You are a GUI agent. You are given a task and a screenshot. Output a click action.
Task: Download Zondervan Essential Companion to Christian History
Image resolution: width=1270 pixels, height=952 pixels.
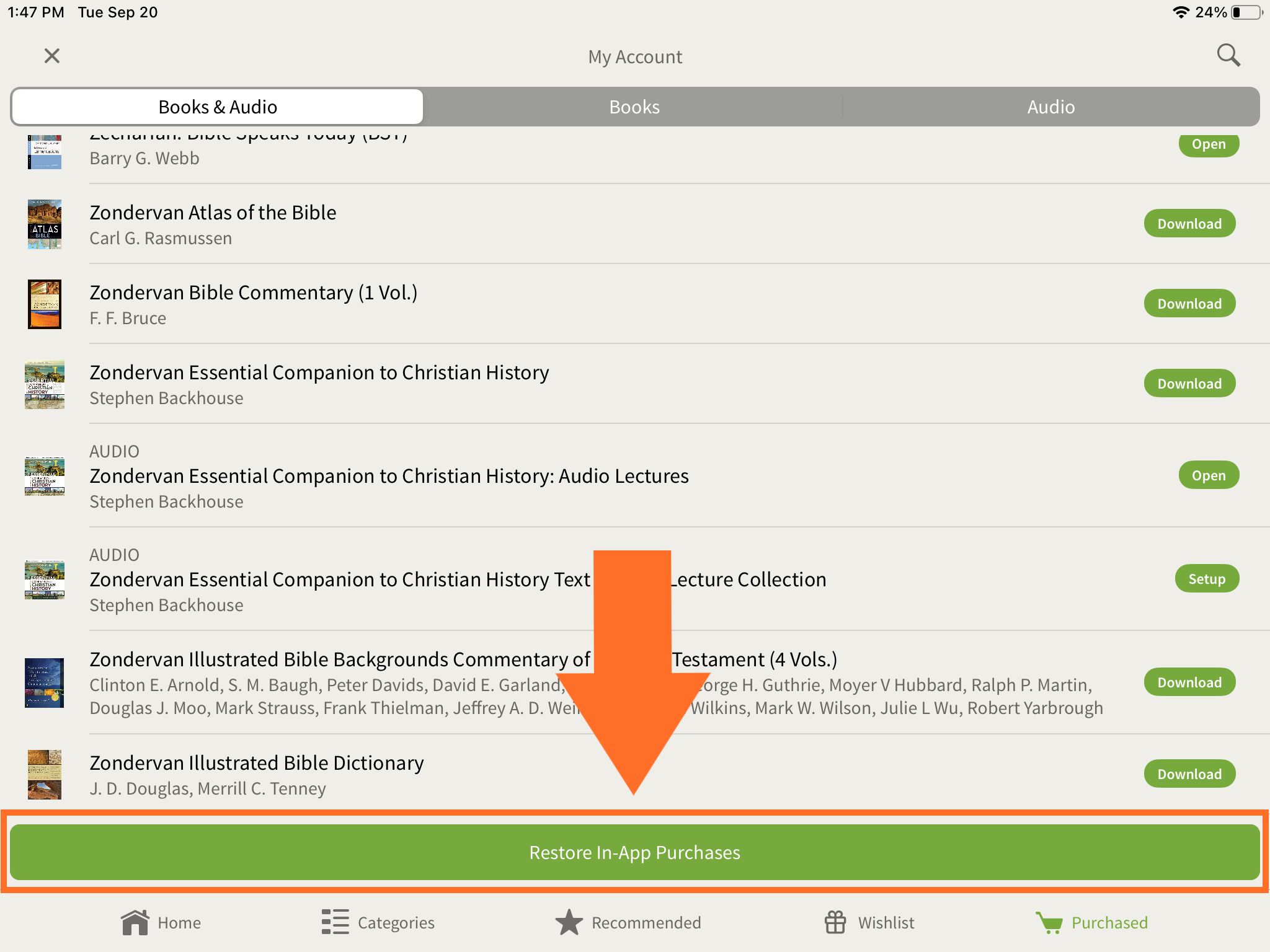[x=1189, y=384]
